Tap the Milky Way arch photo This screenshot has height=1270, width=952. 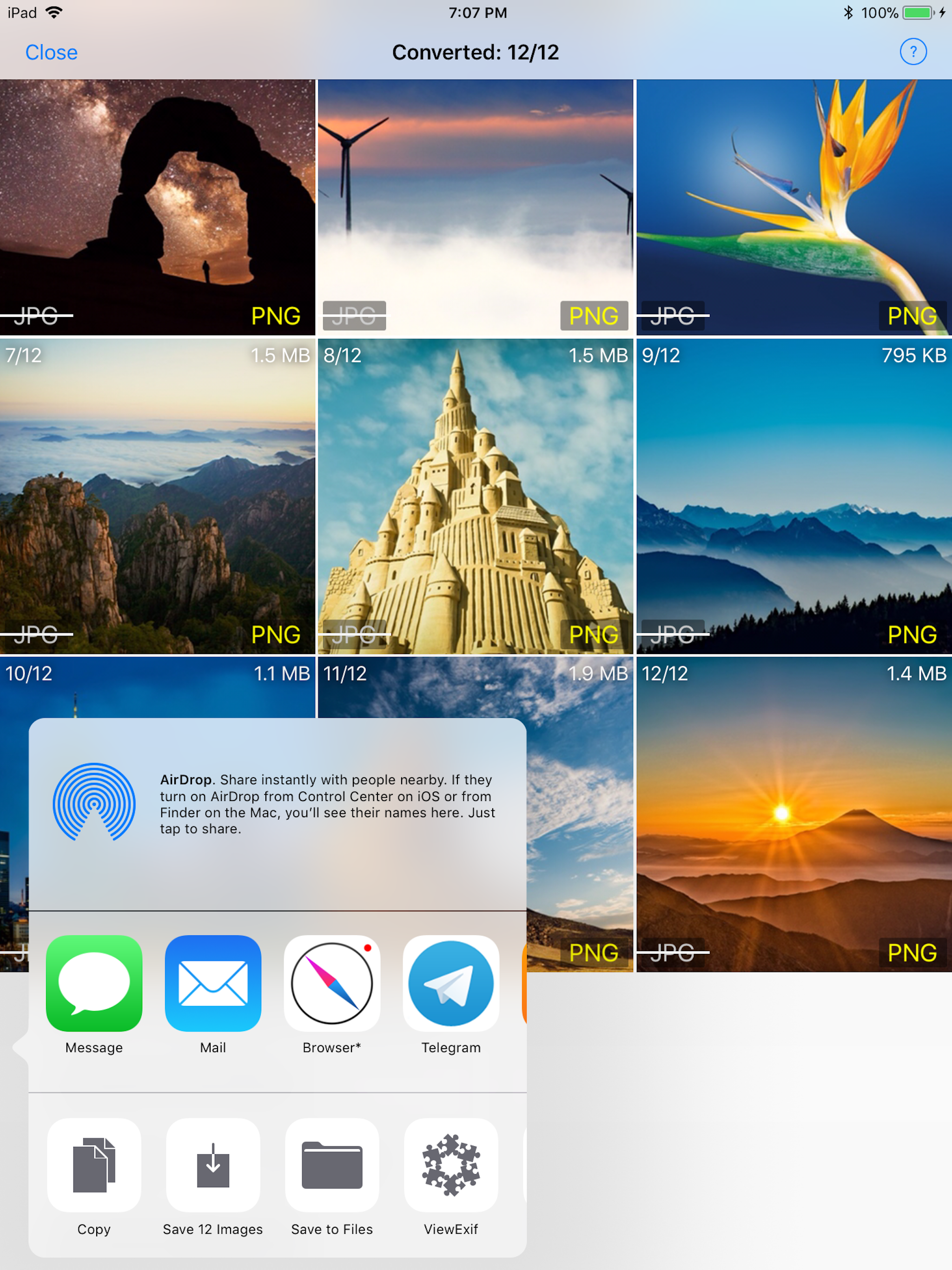[157, 207]
